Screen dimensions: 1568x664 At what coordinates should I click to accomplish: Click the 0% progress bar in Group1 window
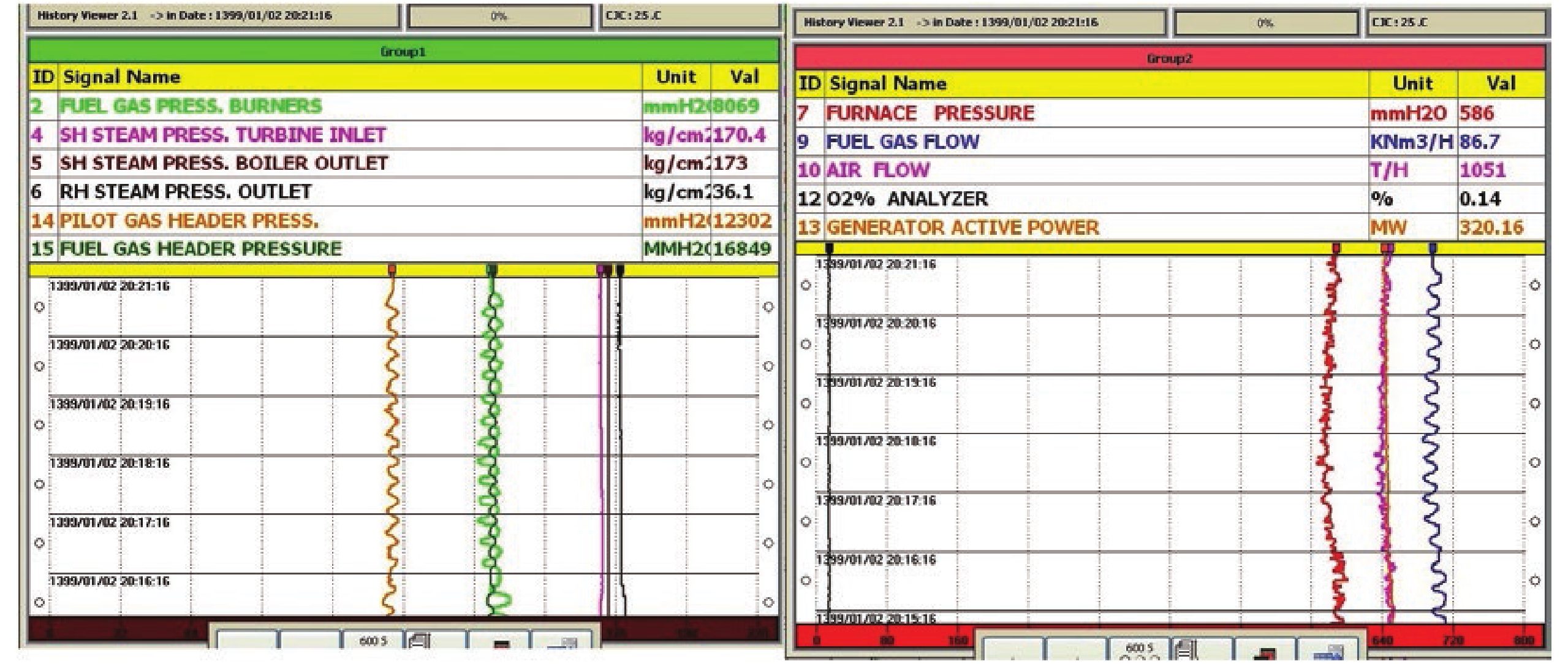[499, 17]
